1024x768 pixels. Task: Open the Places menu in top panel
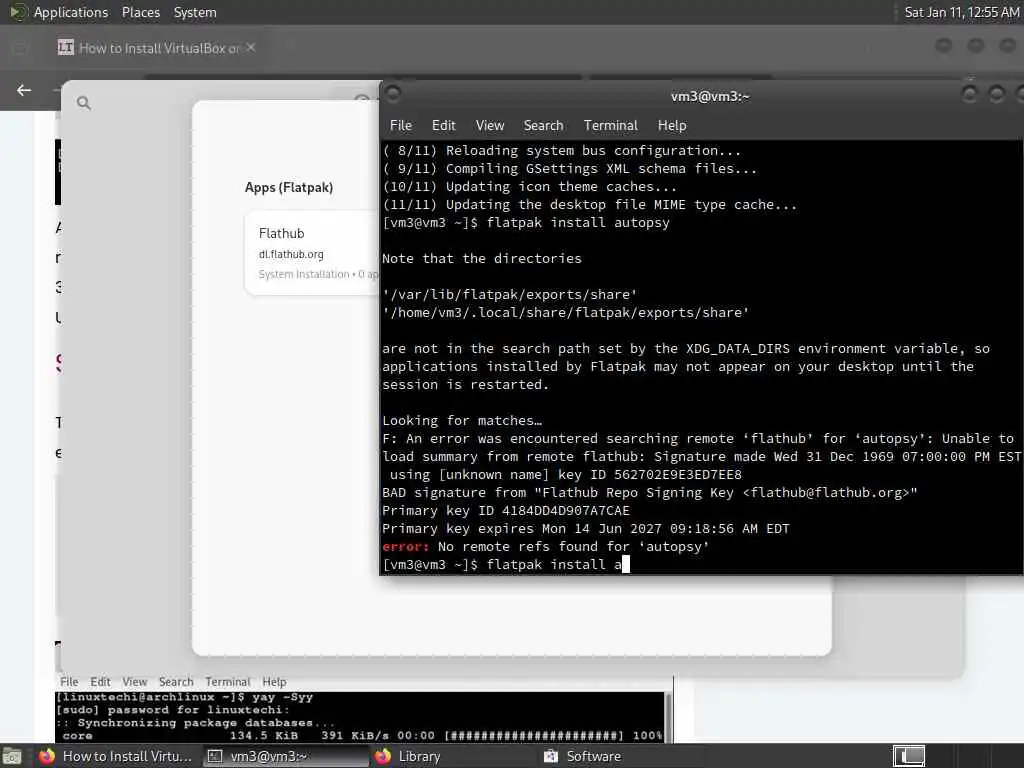pos(140,12)
